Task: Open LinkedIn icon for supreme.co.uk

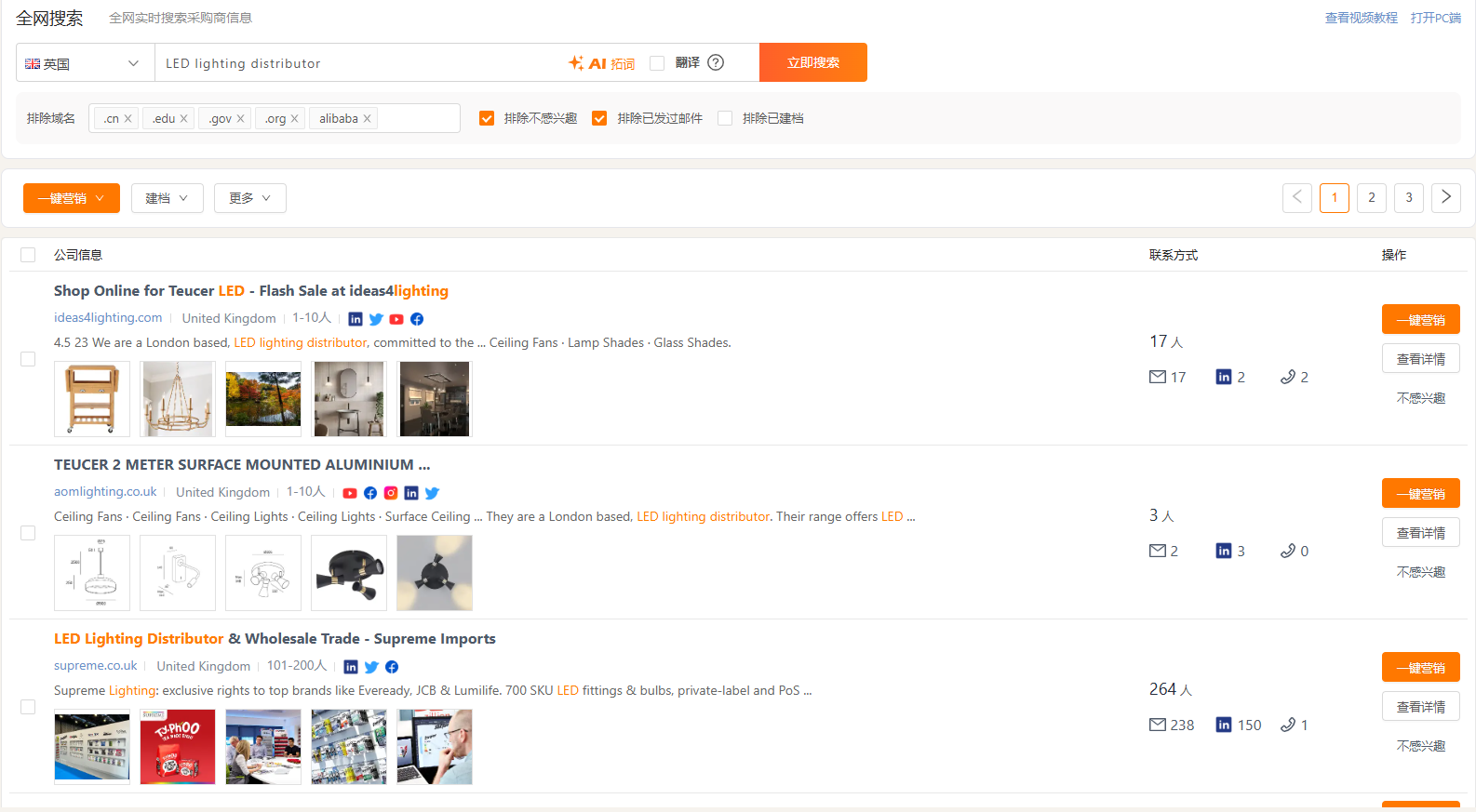Action: [351, 667]
